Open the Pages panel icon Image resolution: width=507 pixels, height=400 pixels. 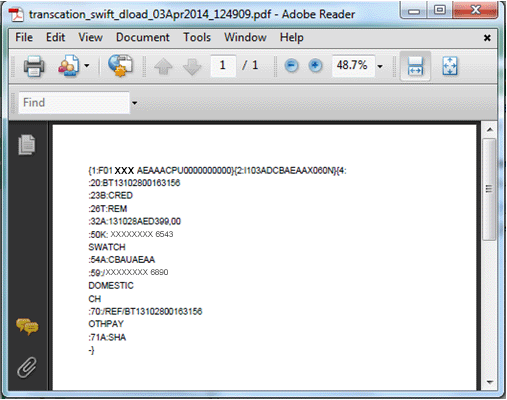point(26,145)
